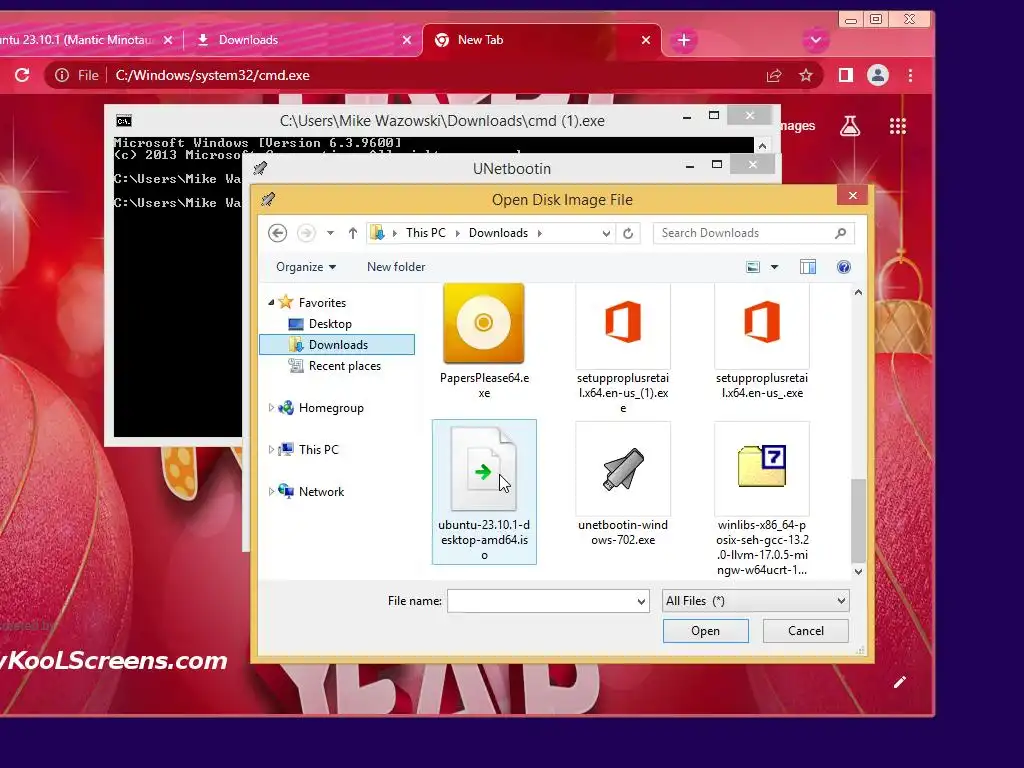Select the ubuntu-23.10.1-desktop-amd64.iso file
The width and height of the screenshot is (1024, 768).
(x=484, y=491)
